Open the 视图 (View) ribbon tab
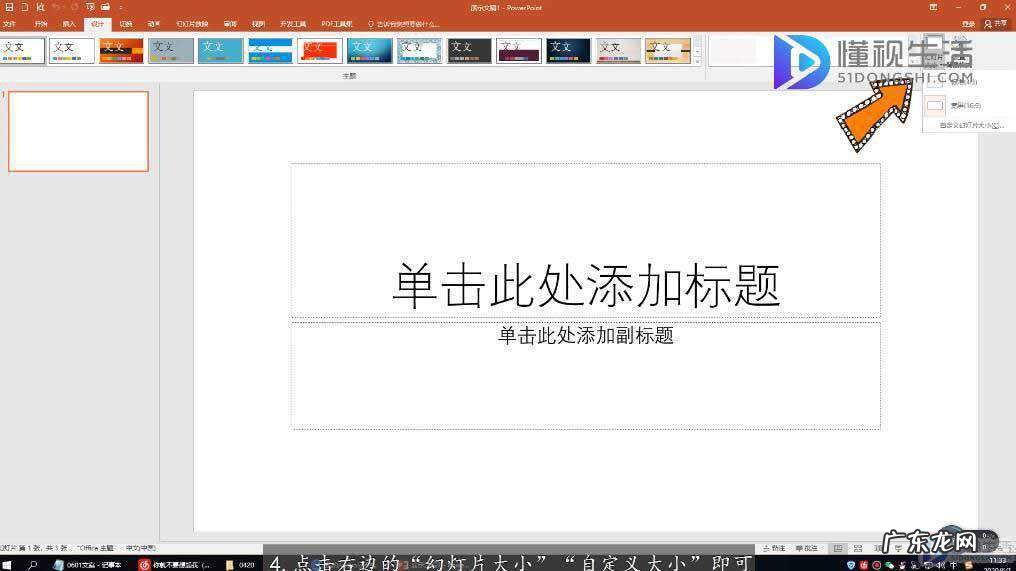The width and height of the screenshot is (1016, 571). pos(258,24)
